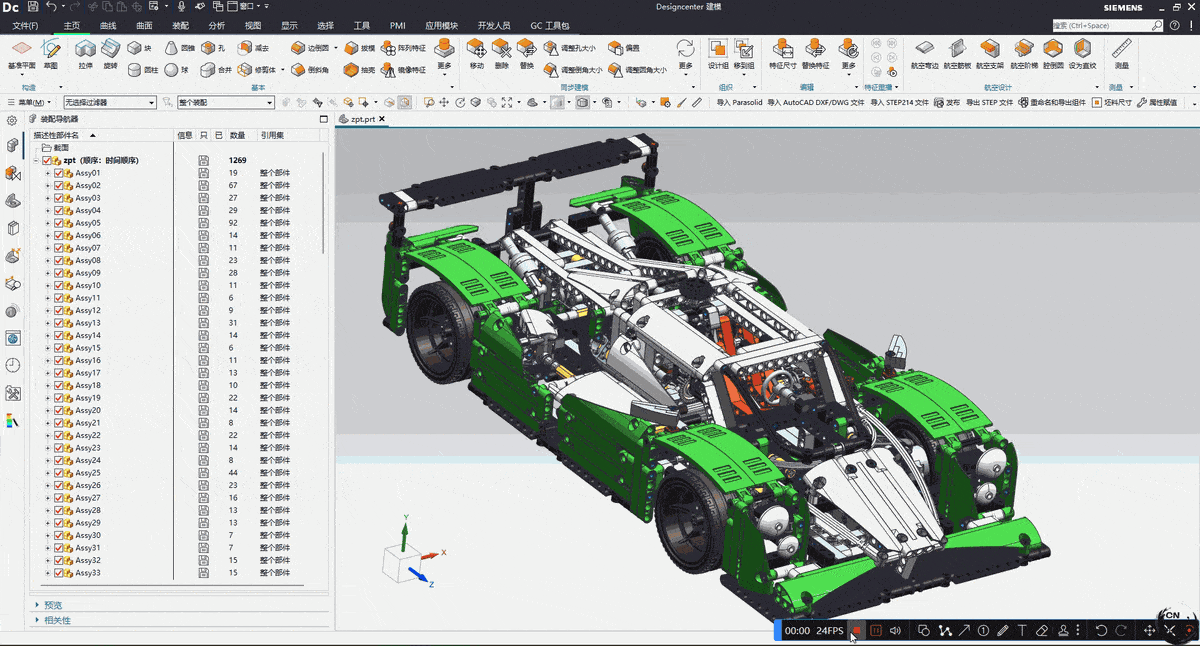Open the 文件(F) menu

click(25, 25)
